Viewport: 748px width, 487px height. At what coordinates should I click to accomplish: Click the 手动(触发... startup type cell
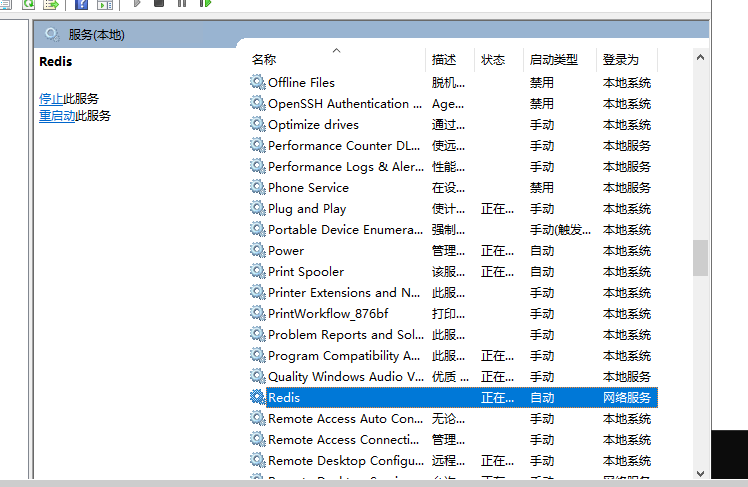561,230
